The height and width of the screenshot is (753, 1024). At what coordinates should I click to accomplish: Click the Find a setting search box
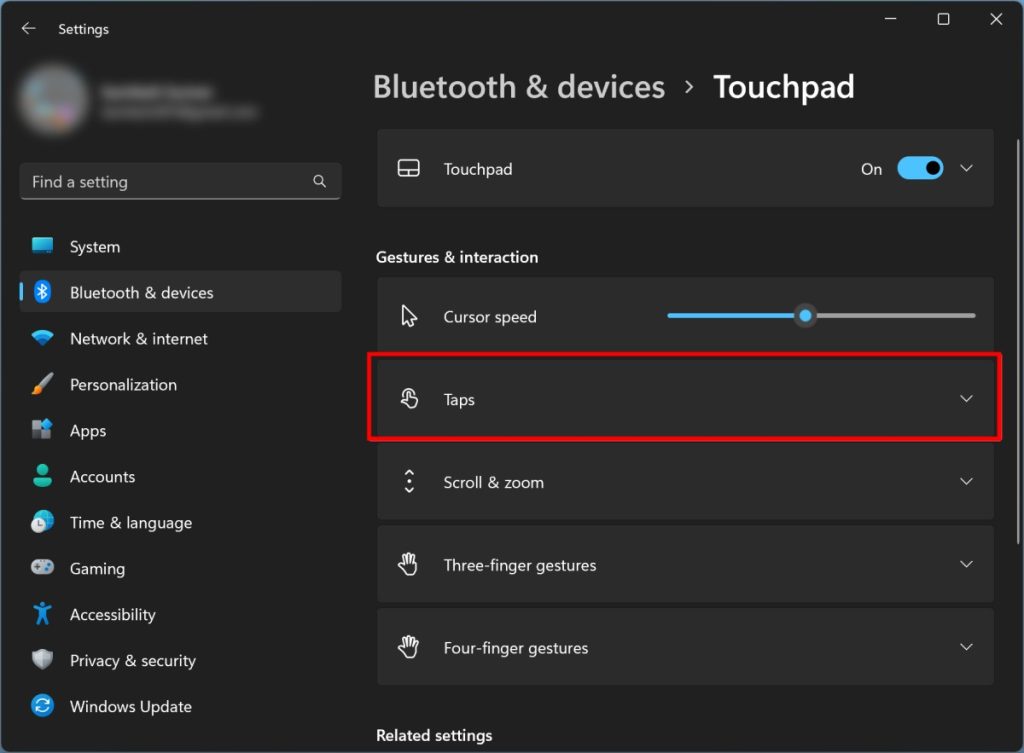pos(180,181)
